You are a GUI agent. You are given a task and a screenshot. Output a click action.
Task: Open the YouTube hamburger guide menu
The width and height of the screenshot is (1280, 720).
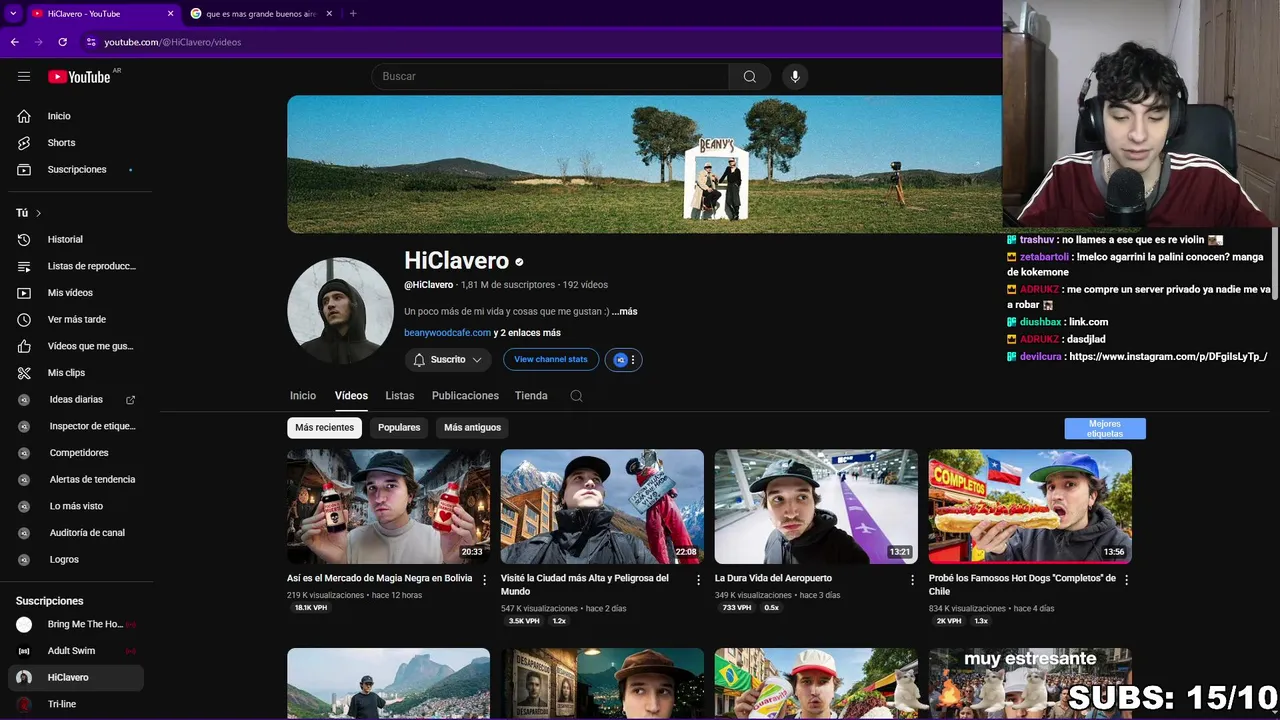coord(24,77)
